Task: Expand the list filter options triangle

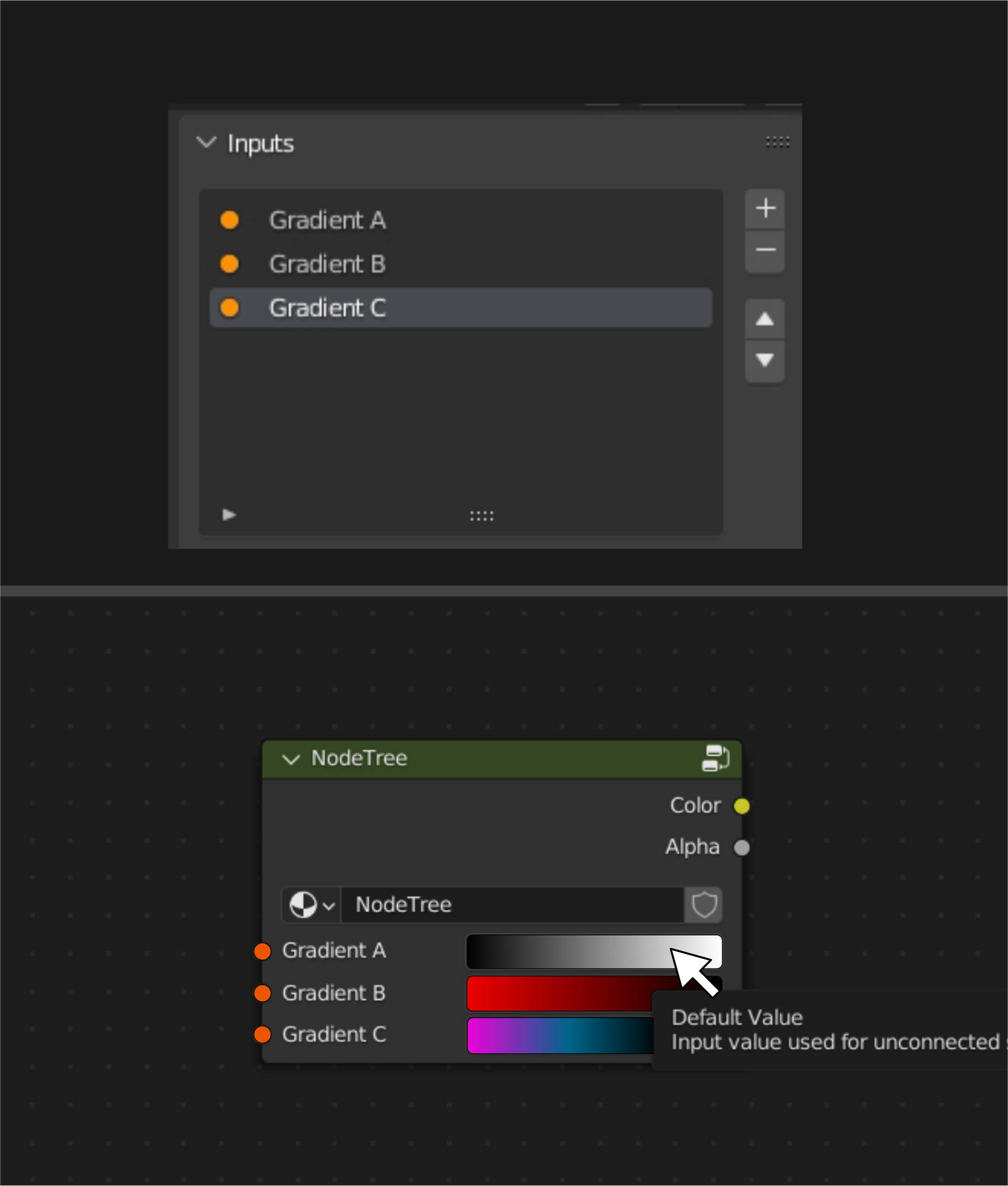Action: pos(229,515)
